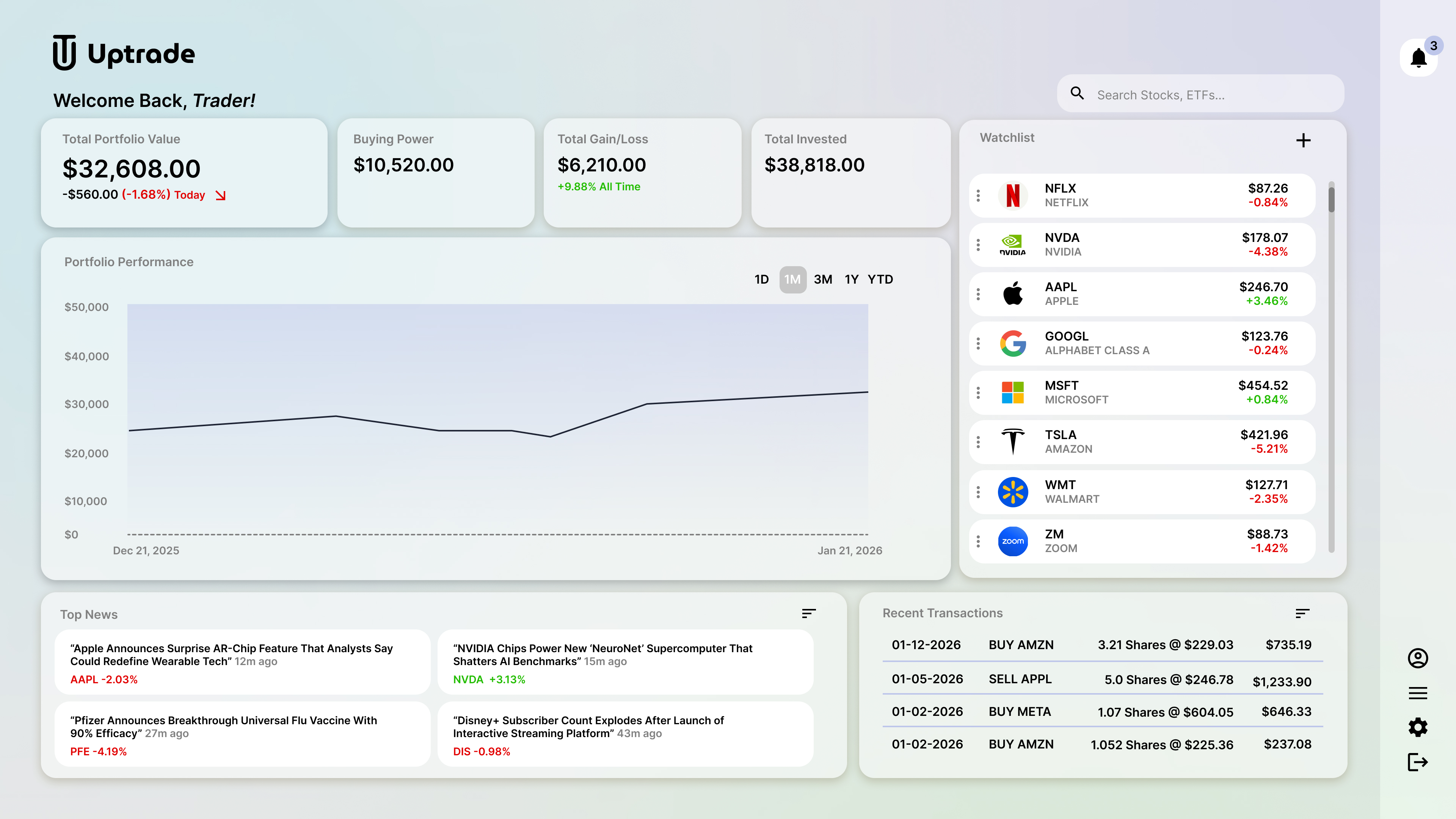Click the Zoom logo icon
This screenshot has height=819, width=1456.
coord(1013,541)
